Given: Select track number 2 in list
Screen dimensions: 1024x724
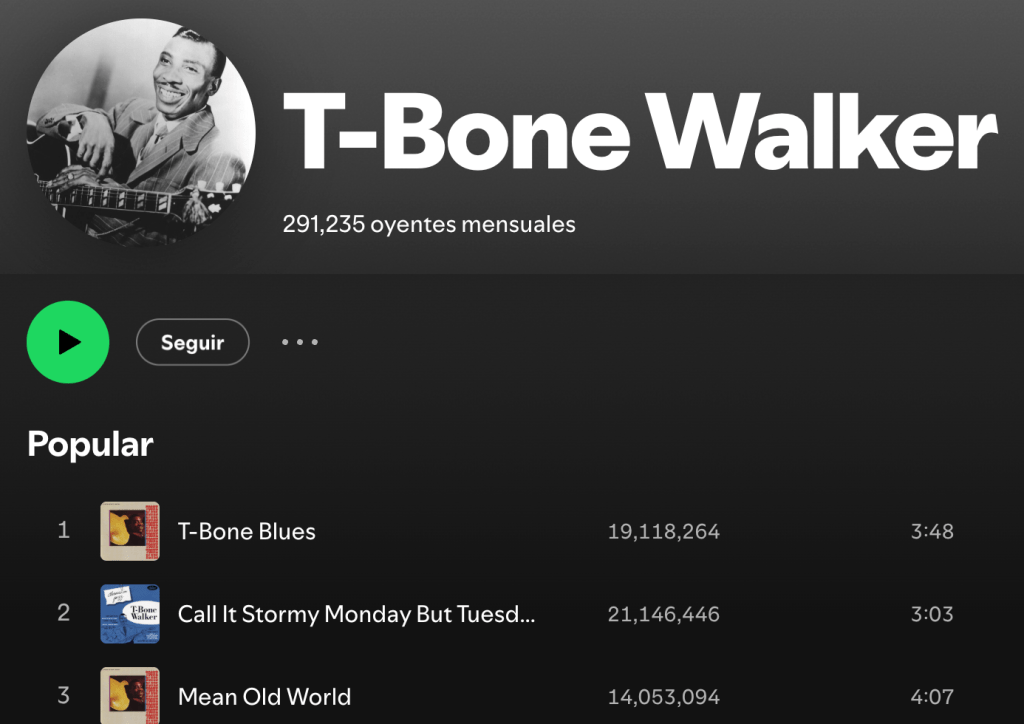Looking at the screenshot, I should 63,612.
